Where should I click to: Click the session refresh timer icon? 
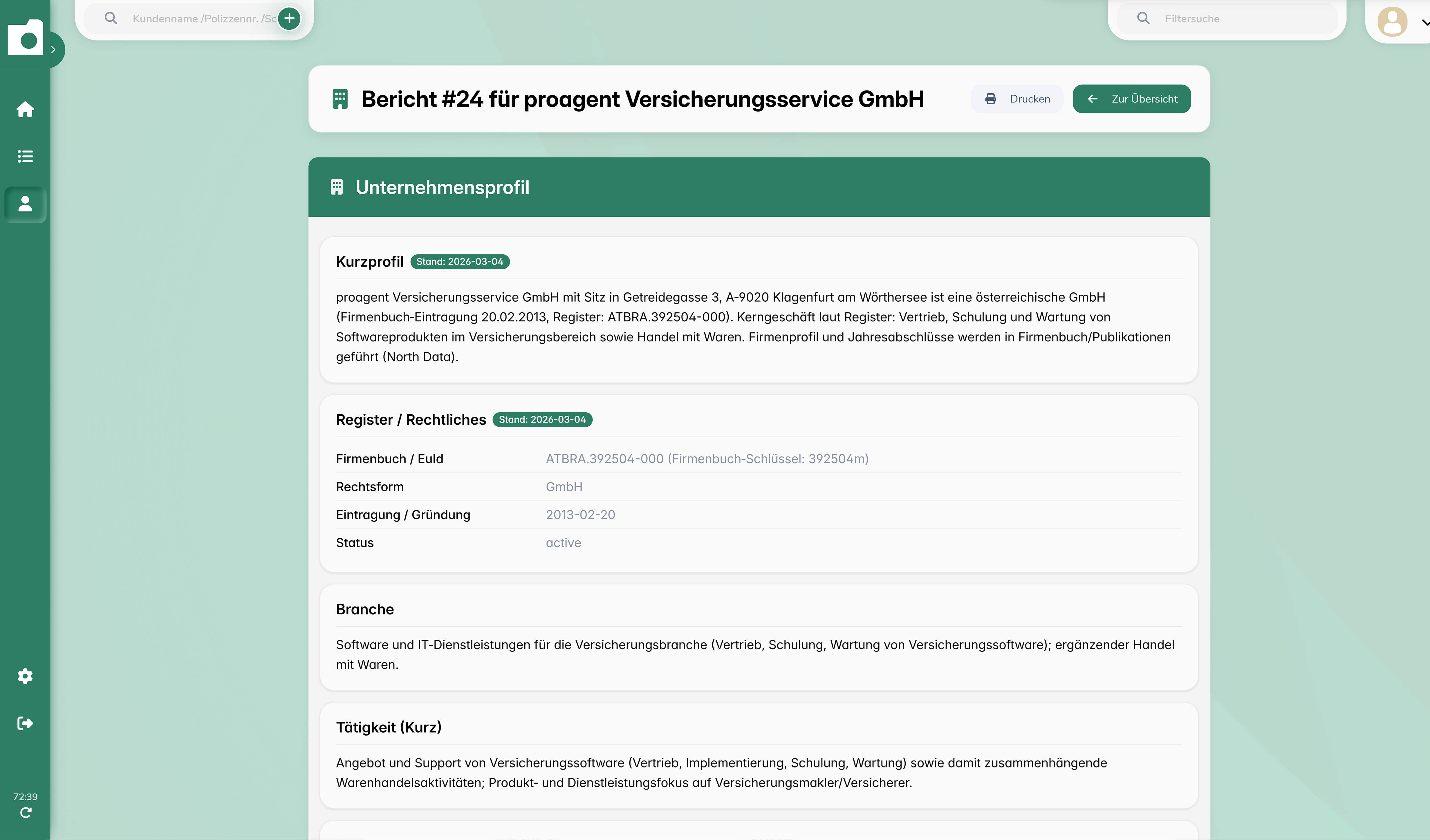click(26, 813)
